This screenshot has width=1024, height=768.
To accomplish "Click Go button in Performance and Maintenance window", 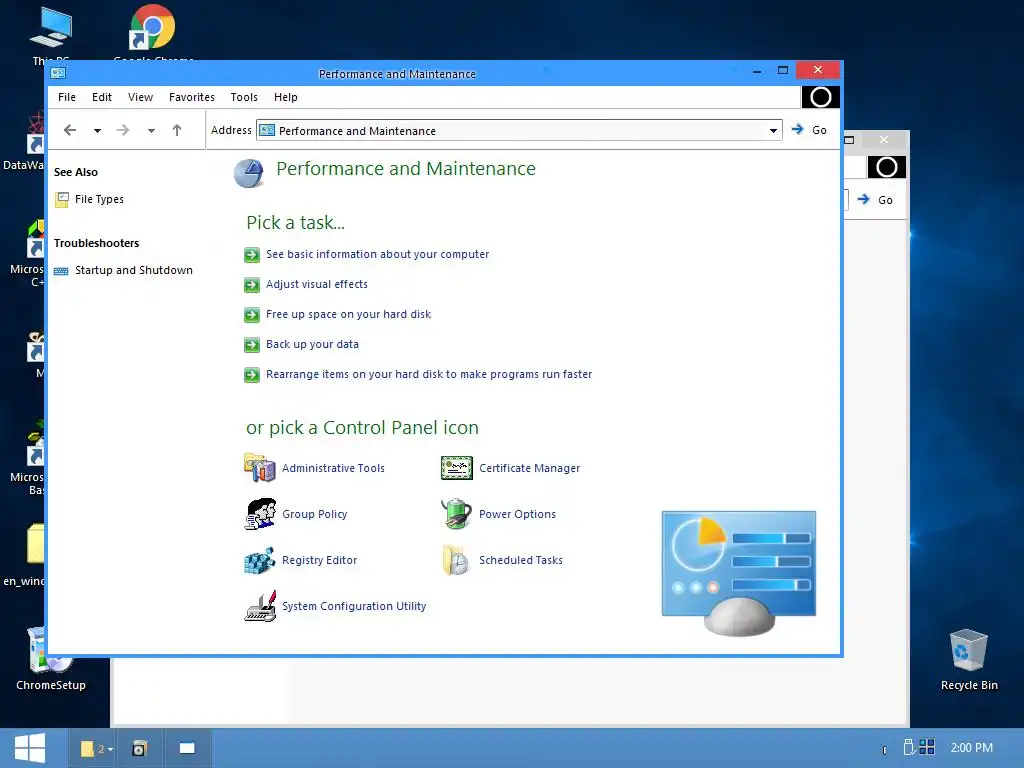I will click(x=810, y=130).
